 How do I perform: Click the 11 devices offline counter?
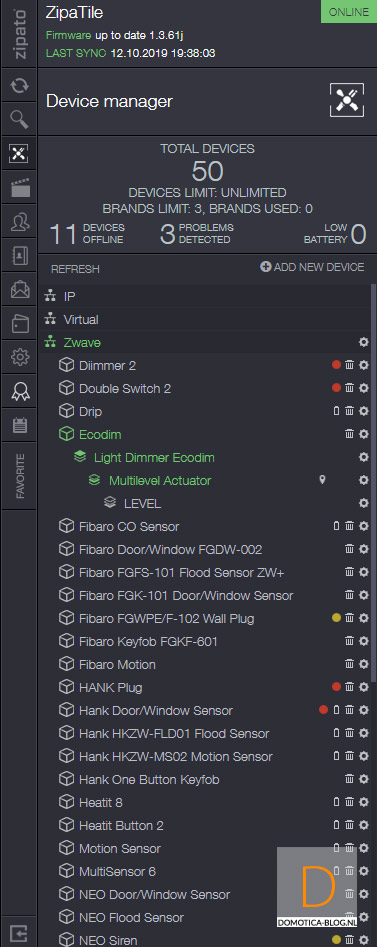(86, 234)
